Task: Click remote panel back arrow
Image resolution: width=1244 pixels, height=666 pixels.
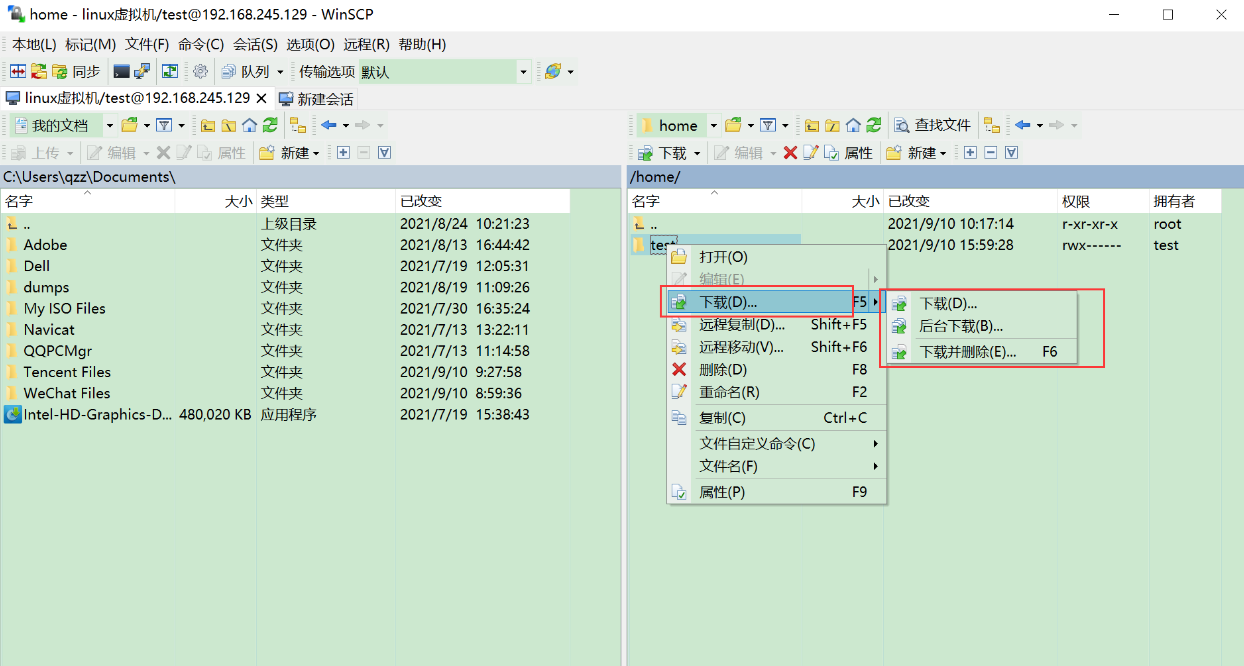Action: 1022,125
